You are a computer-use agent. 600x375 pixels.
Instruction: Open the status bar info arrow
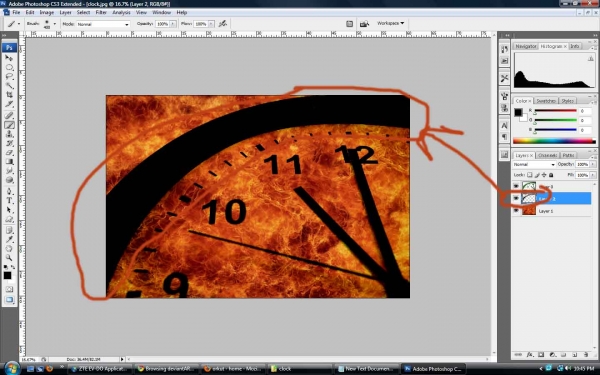(x=122, y=359)
